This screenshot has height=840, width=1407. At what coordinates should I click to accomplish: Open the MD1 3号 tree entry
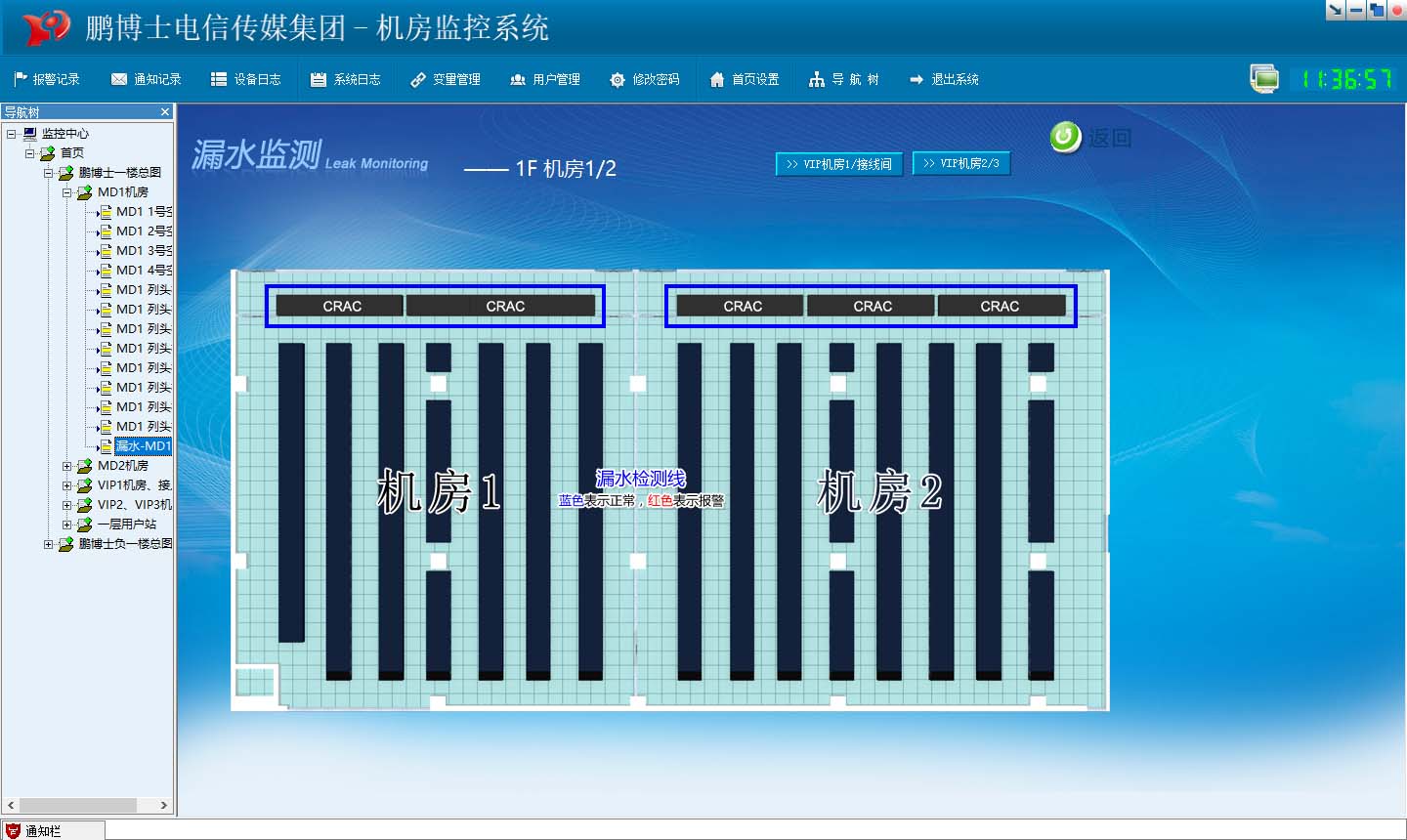tap(144, 251)
